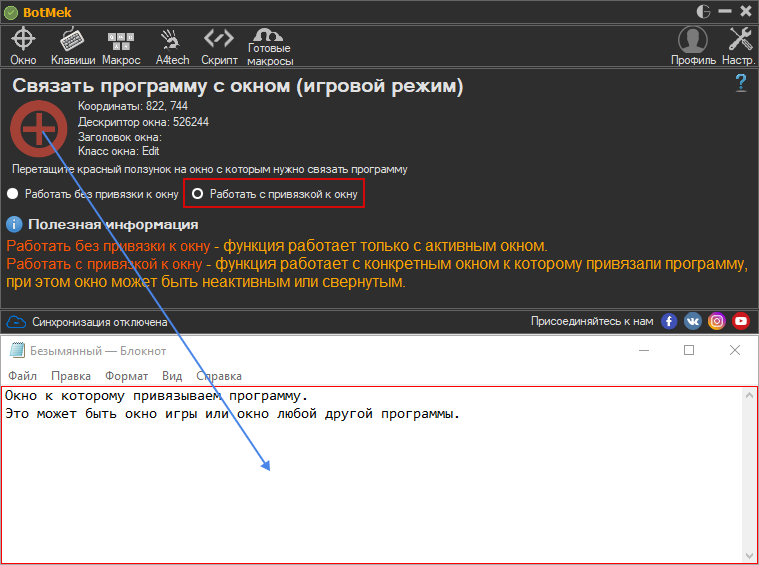This screenshot has height=565, width=759.
Task: Select Работать без привязки к окну
Action: coord(93,194)
